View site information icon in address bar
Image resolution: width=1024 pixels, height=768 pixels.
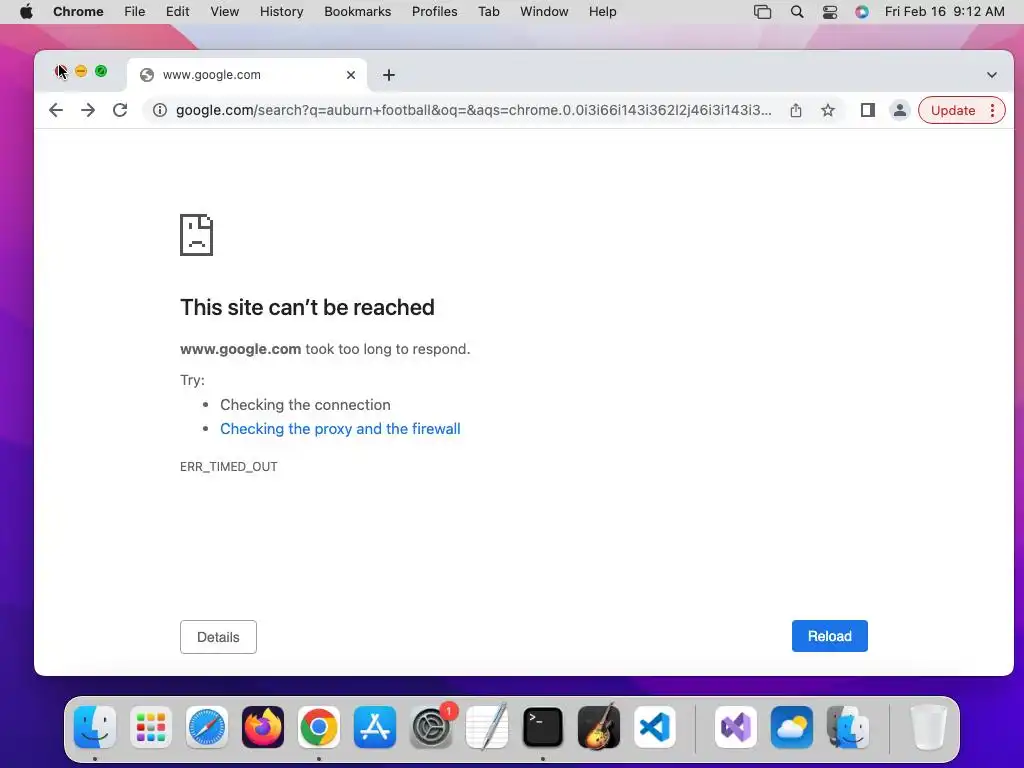(x=159, y=110)
